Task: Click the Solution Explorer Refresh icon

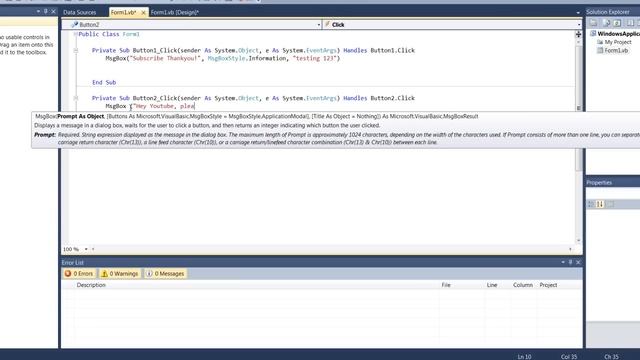Action: point(617,23)
